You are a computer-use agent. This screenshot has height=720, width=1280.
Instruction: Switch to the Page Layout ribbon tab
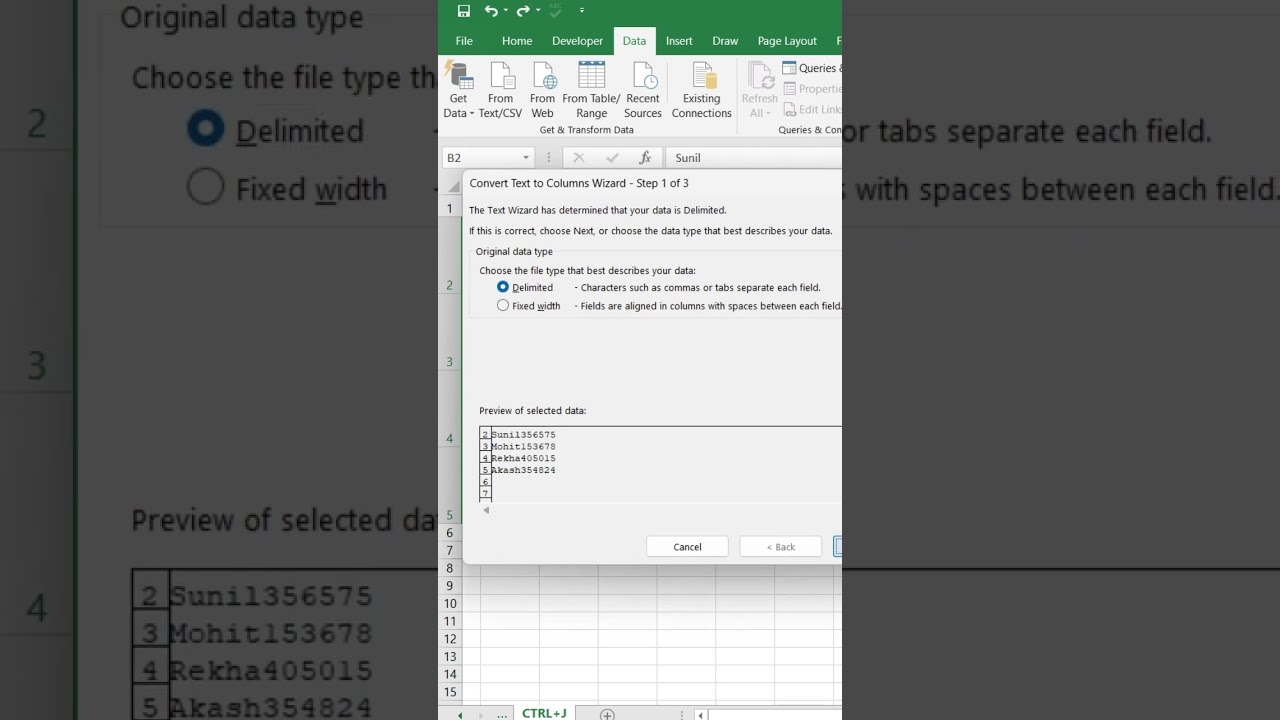787,41
